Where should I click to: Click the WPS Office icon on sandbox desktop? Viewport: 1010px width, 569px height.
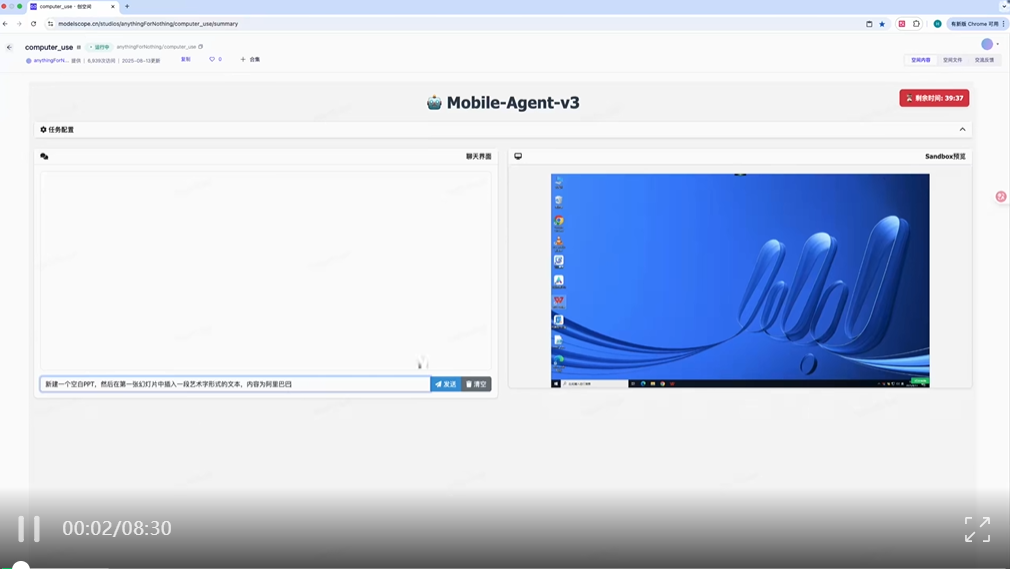coord(558,300)
